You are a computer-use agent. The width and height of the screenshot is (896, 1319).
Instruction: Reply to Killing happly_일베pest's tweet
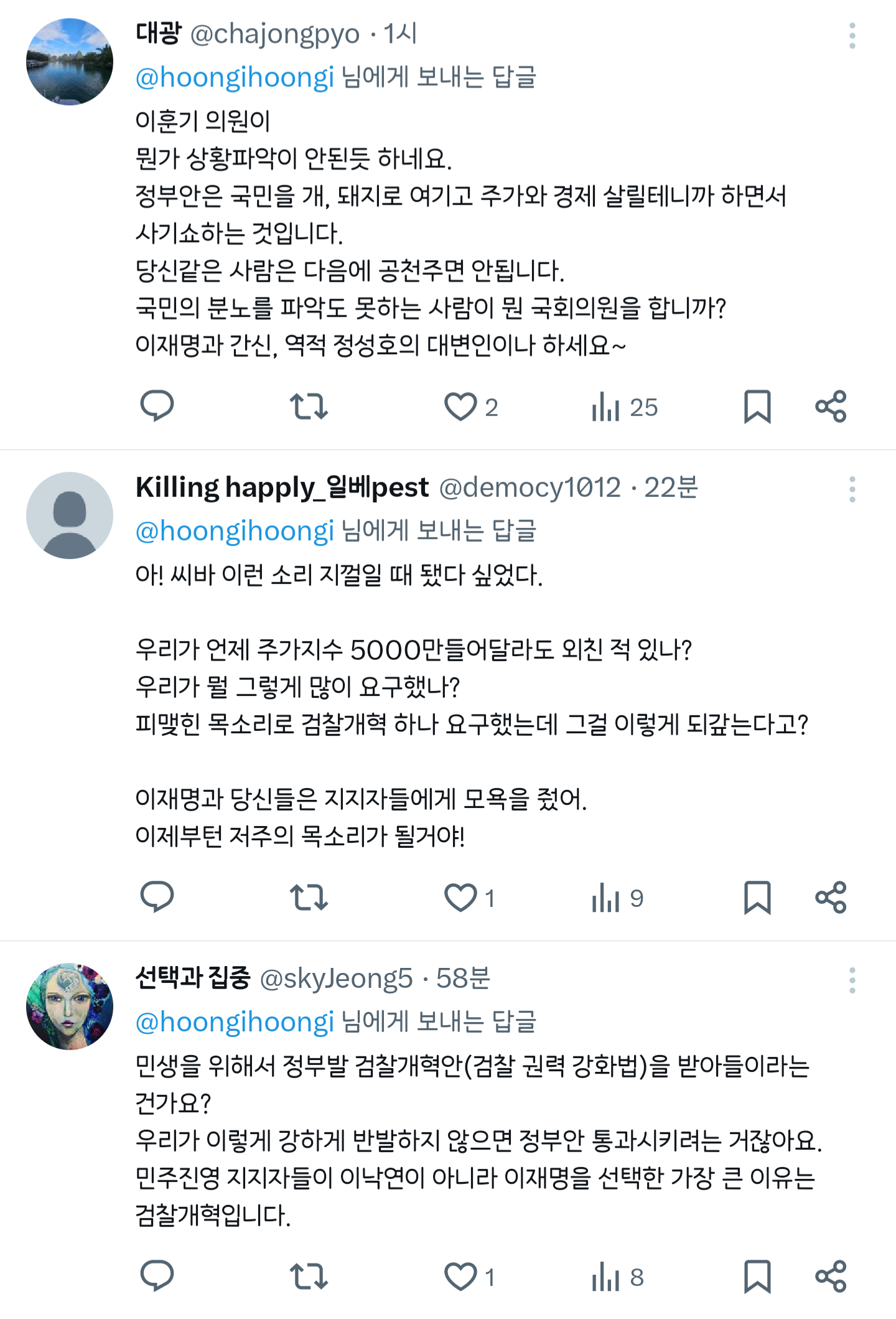(157, 897)
